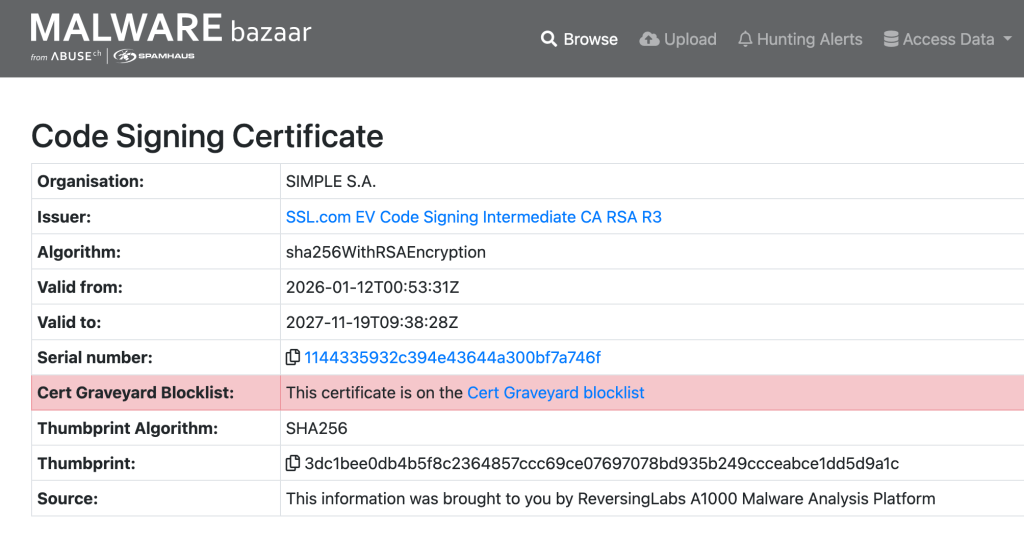
Task: Copy the thumbprint using its copy icon
Action: pos(293,463)
